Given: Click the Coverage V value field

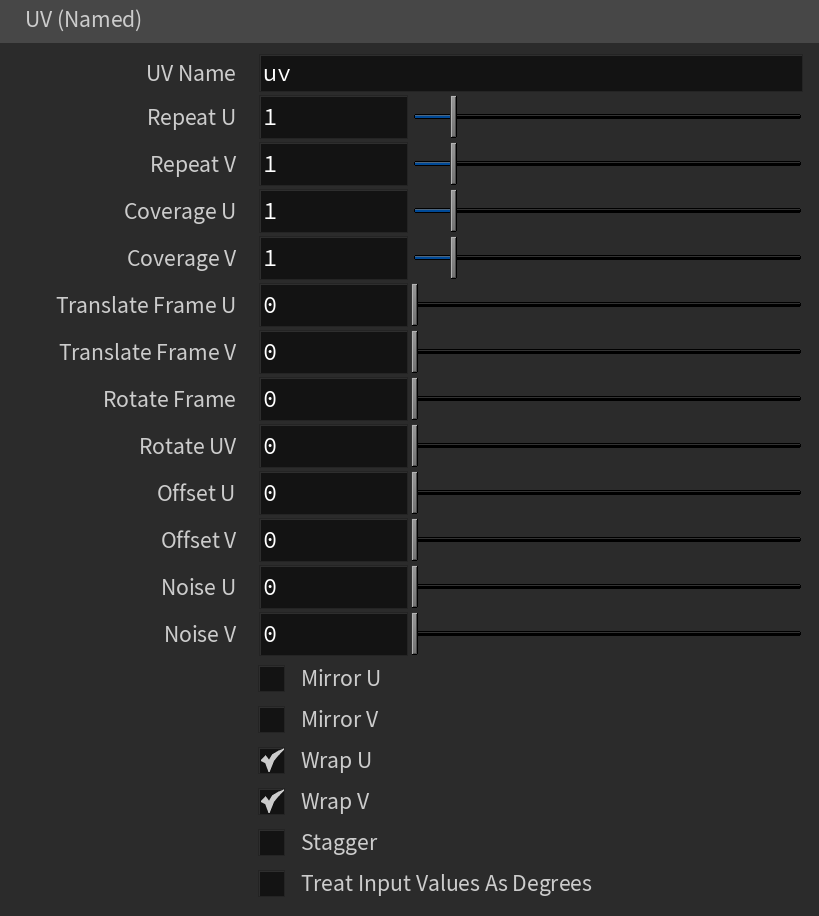Looking at the screenshot, I should tap(334, 258).
